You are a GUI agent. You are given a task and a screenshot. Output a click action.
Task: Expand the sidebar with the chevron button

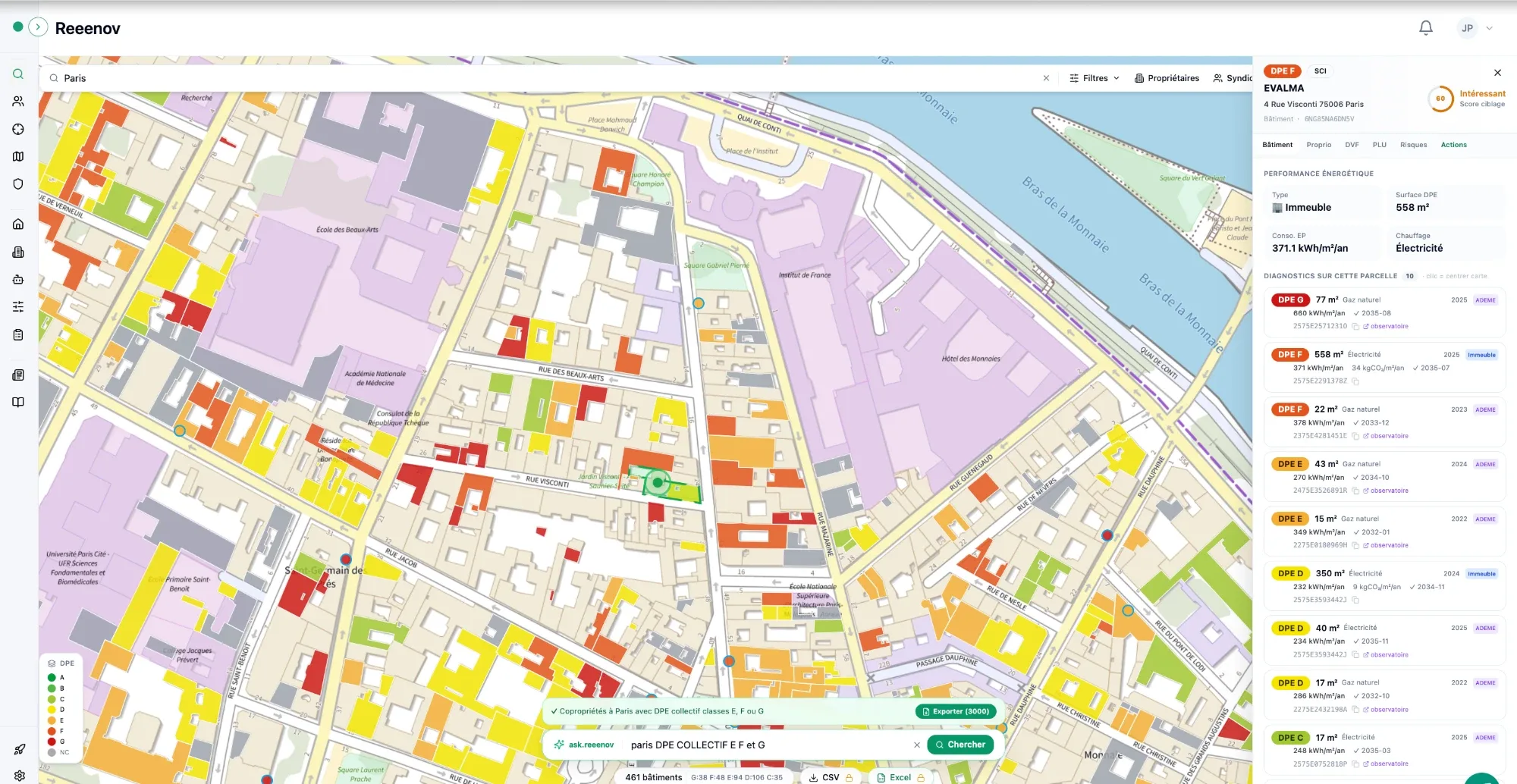[x=38, y=27]
